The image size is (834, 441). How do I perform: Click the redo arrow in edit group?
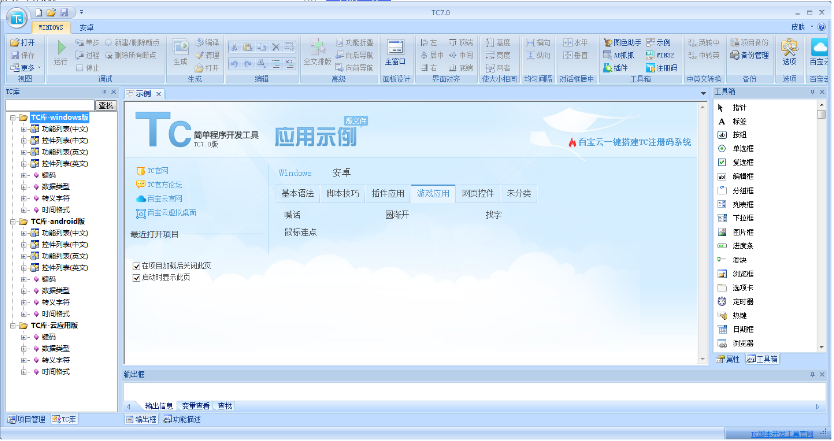[248, 64]
